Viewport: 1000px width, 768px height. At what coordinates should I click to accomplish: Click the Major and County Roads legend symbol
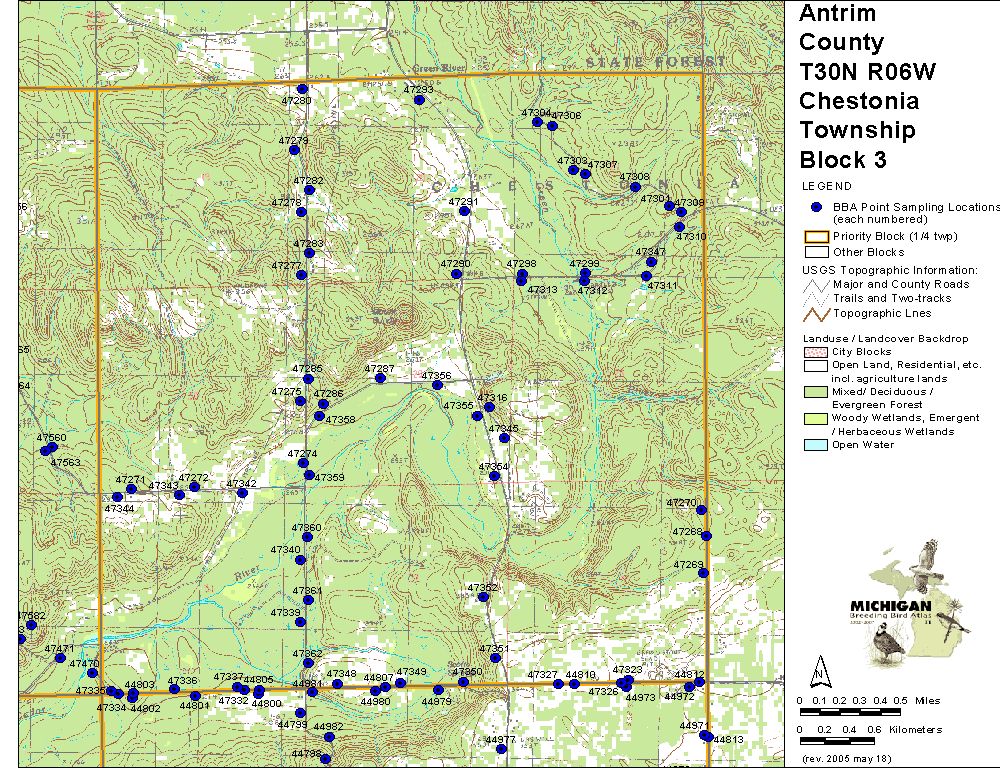tap(815, 284)
